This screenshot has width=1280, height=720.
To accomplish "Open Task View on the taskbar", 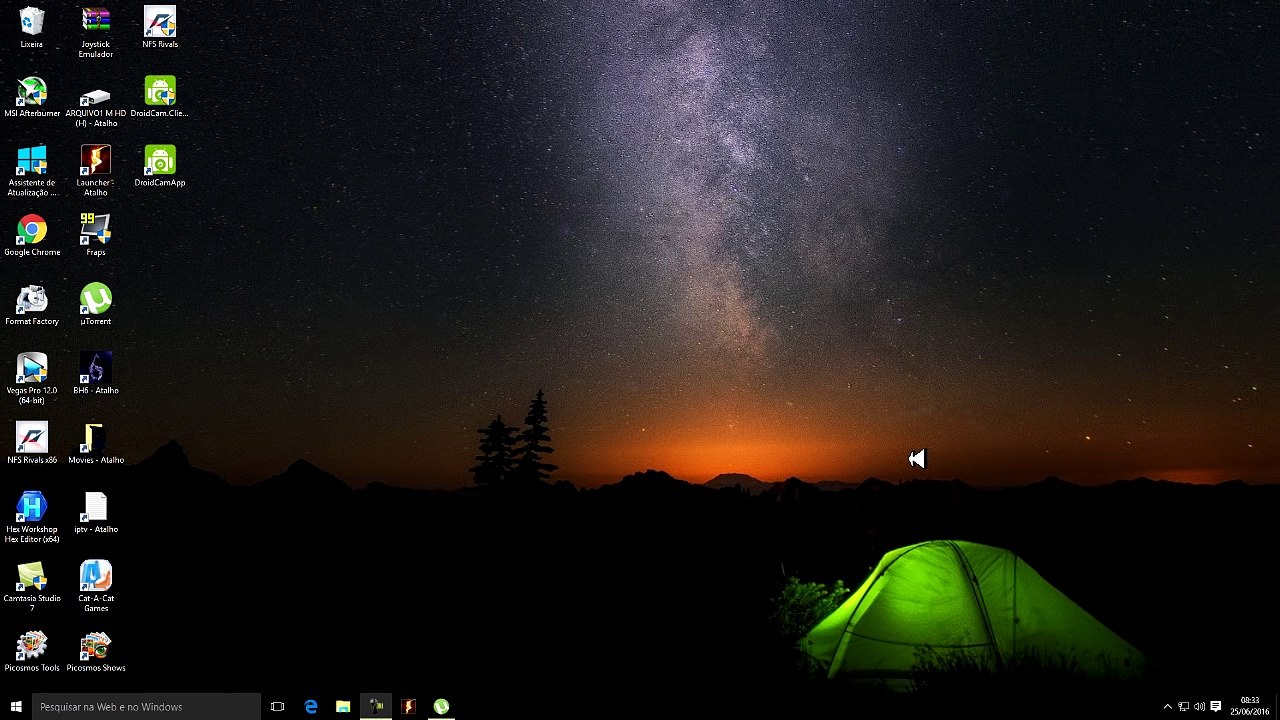I will pyautogui.click(x=278, y=706).
